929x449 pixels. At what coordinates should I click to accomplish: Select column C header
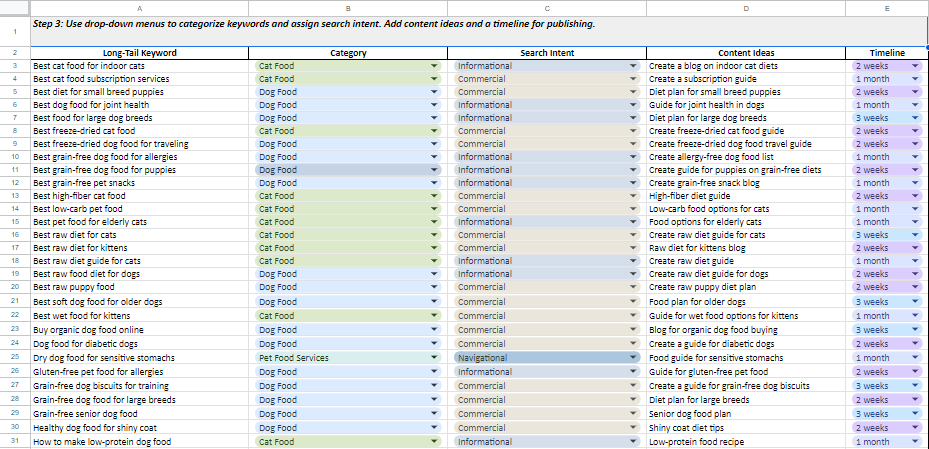[x=546, y=7]
